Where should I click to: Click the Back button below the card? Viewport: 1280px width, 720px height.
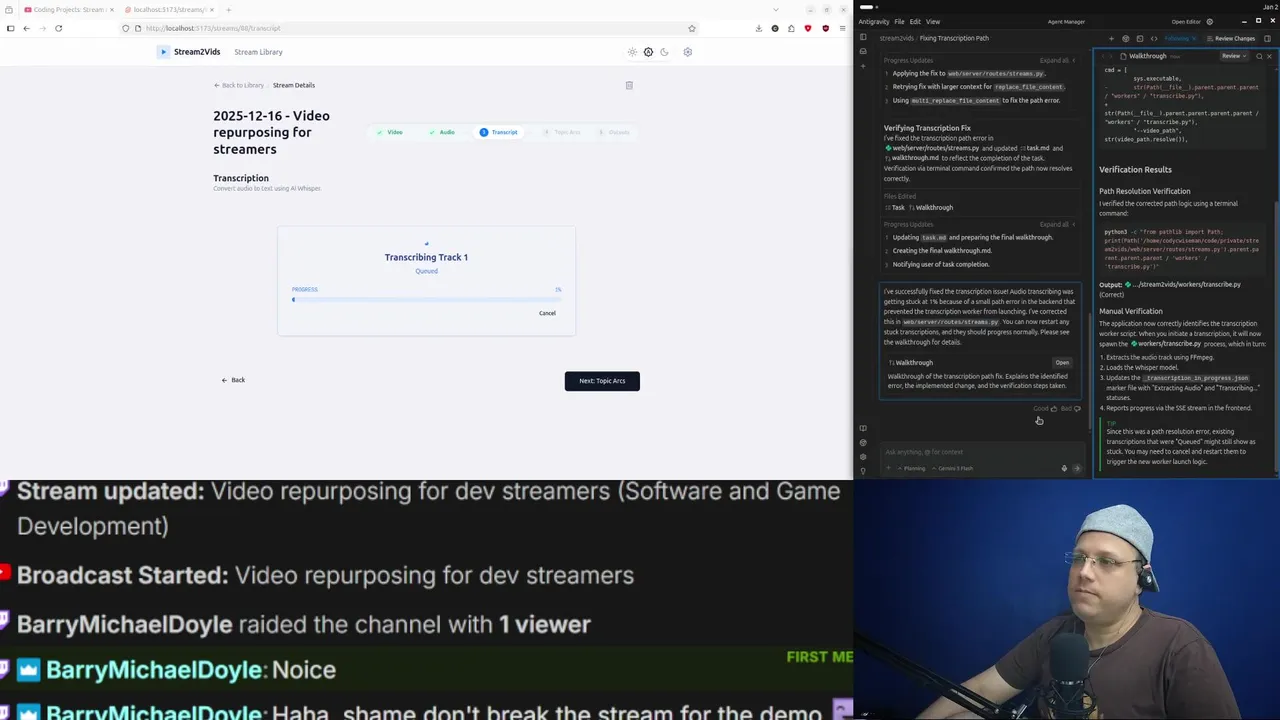tap(233, 380)
